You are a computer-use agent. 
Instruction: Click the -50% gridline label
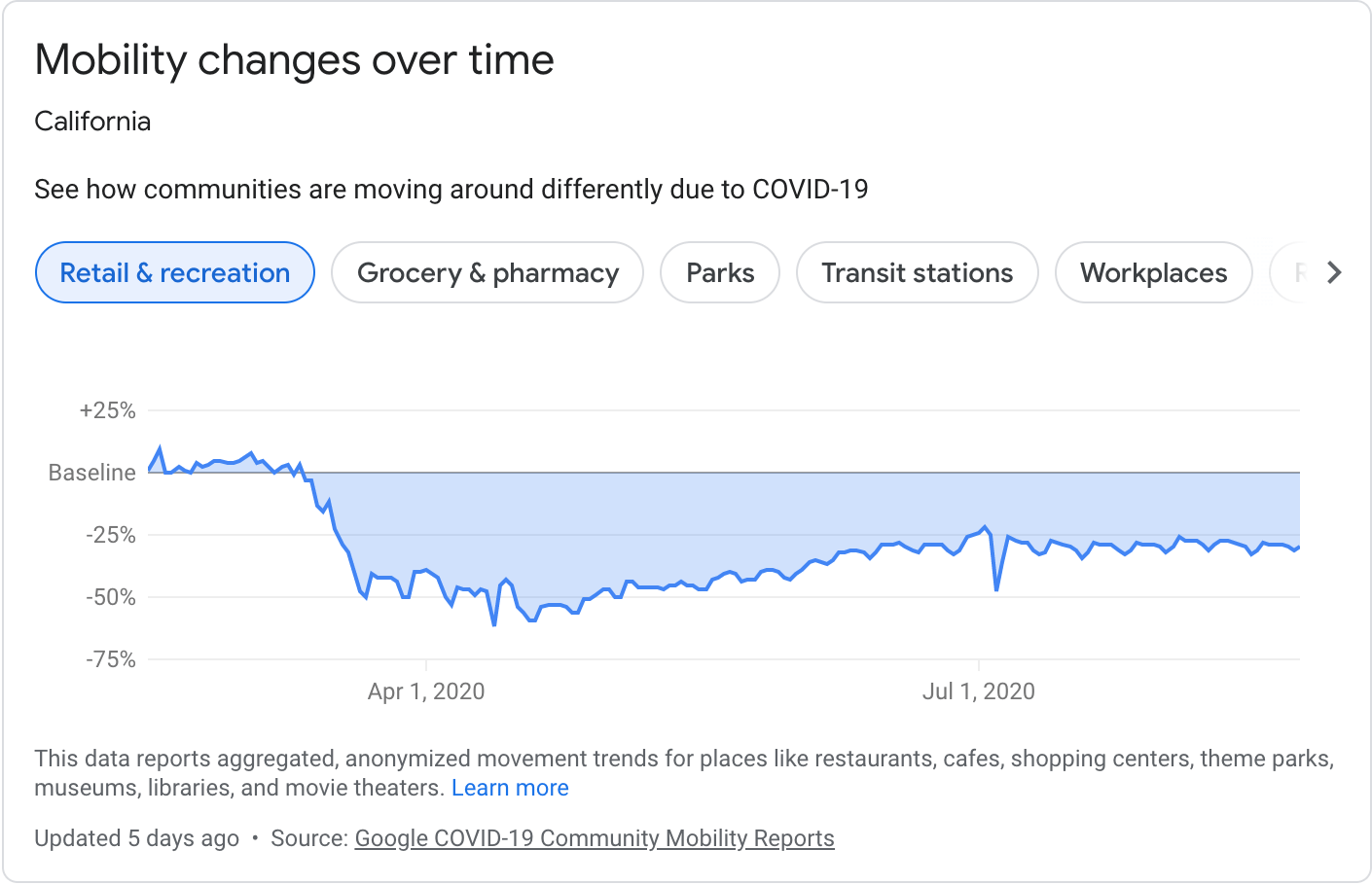click(113, 597)
